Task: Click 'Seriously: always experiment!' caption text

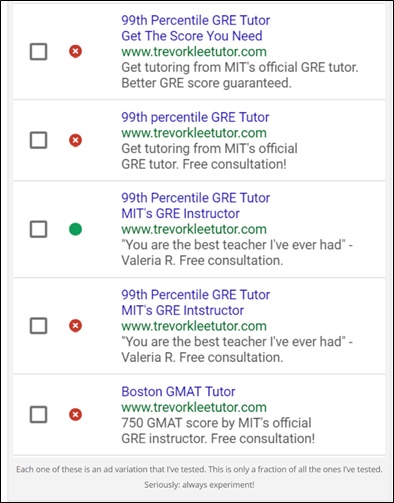Action: [199, 485]
